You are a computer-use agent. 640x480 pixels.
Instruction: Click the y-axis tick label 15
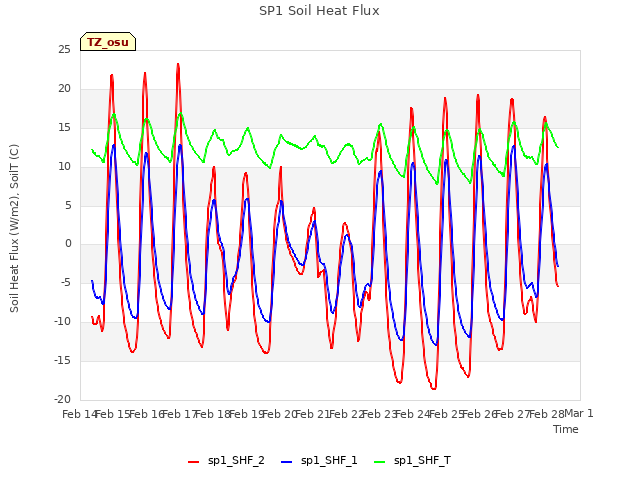(64, 128)
